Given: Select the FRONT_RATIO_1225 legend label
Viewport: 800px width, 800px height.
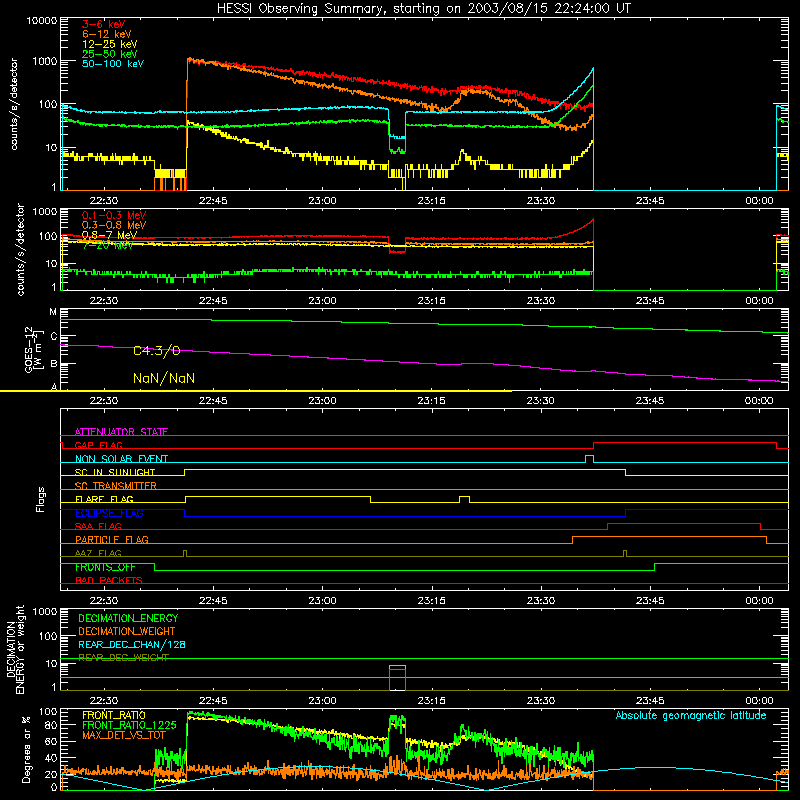Looking at the screenshot, I should click(129, 725).
